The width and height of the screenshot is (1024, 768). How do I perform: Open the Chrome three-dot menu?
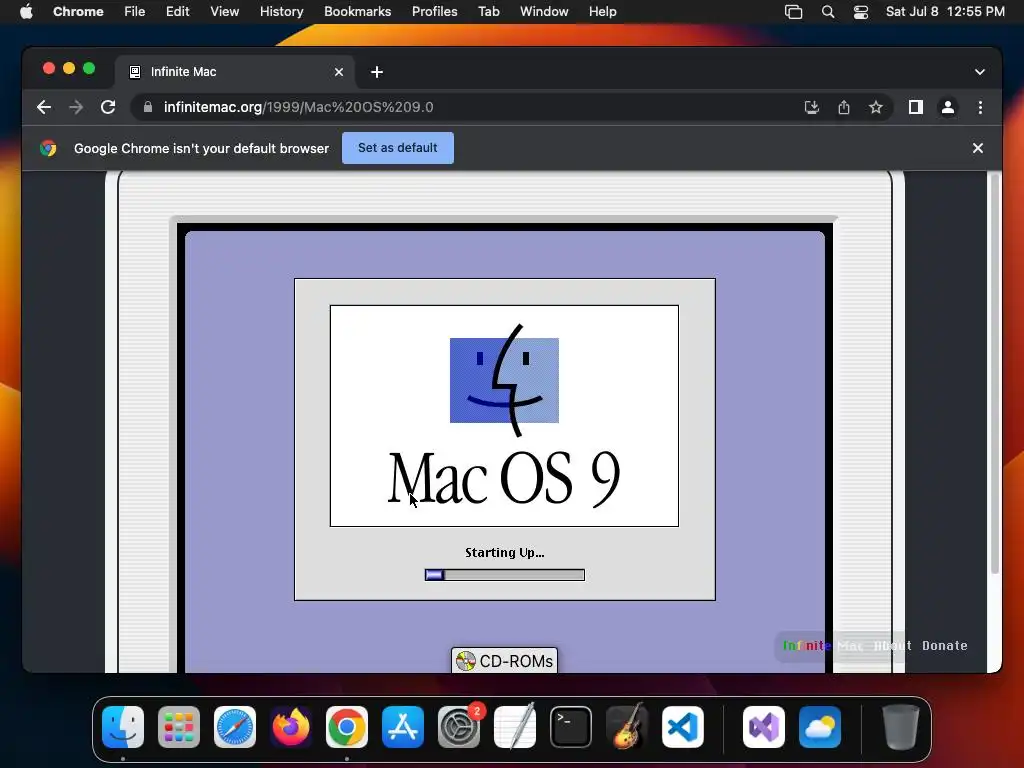[980, 107]
